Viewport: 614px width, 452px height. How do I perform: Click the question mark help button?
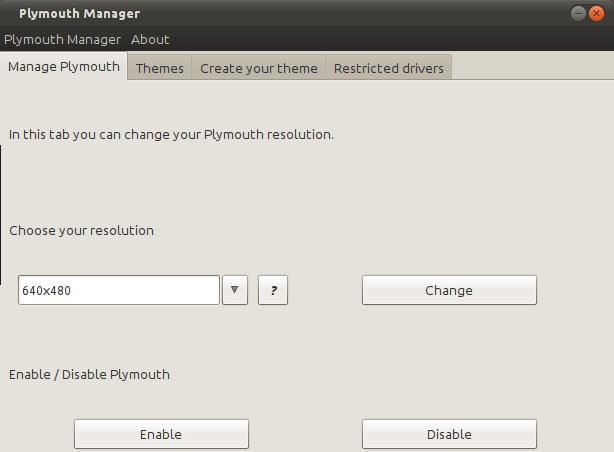pos(273,290)
